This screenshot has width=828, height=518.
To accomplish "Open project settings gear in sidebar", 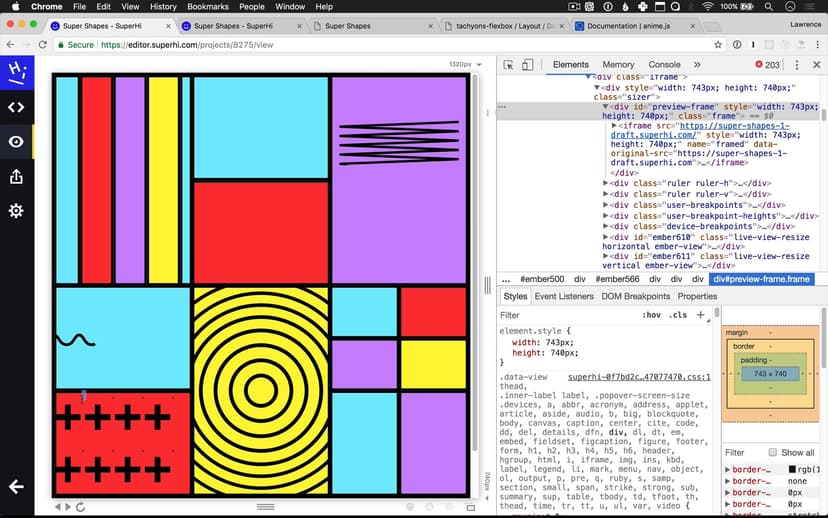I will click(16, 211).
